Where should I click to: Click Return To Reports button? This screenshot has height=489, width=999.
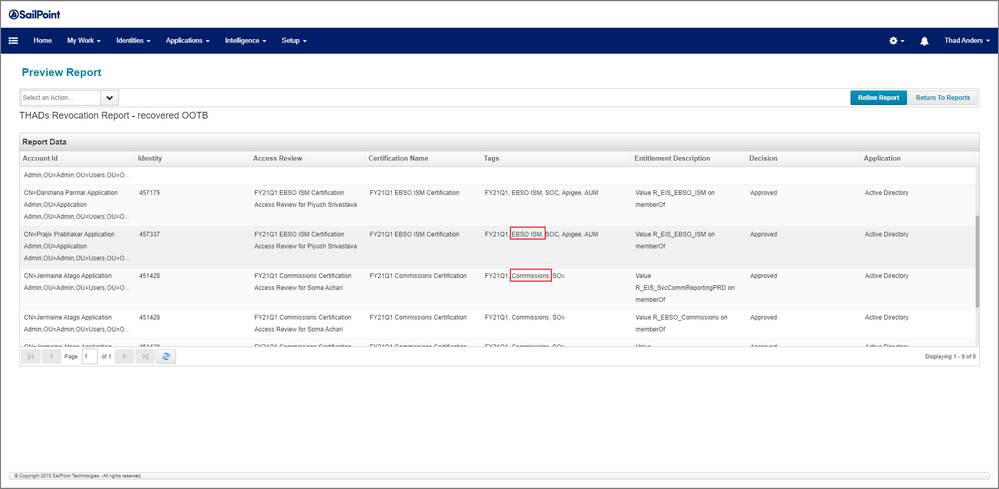942,98
